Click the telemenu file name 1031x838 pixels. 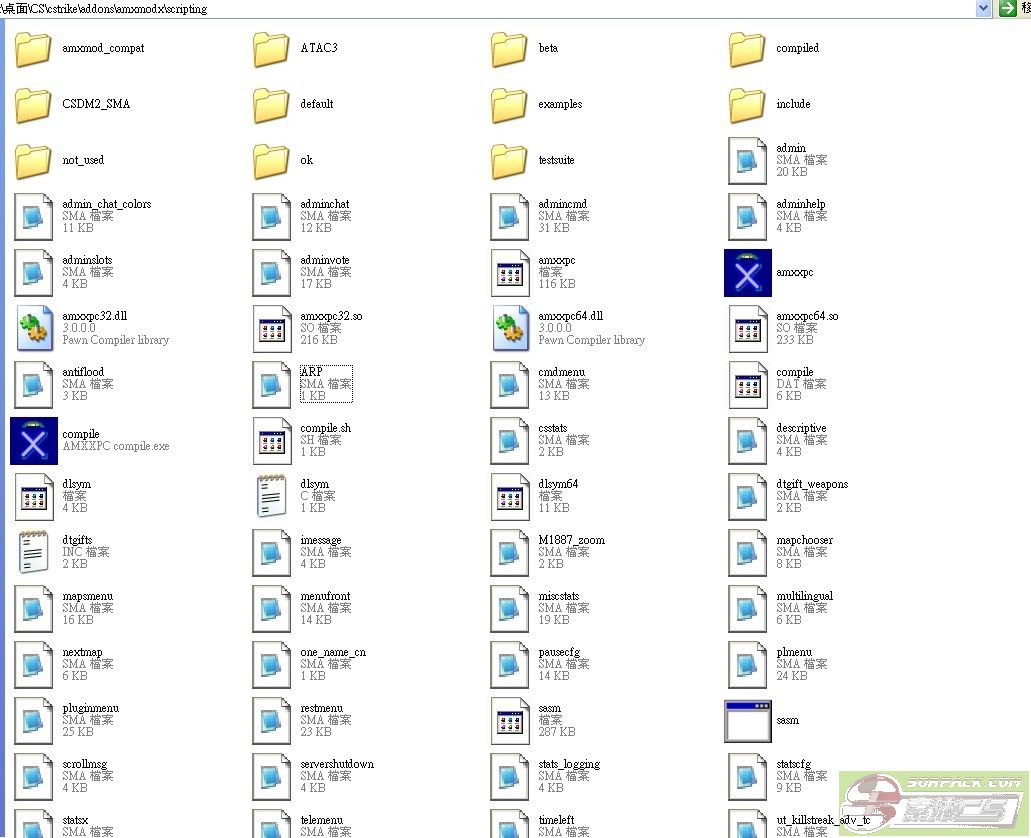pyautogui.click(x=322, y=820)
